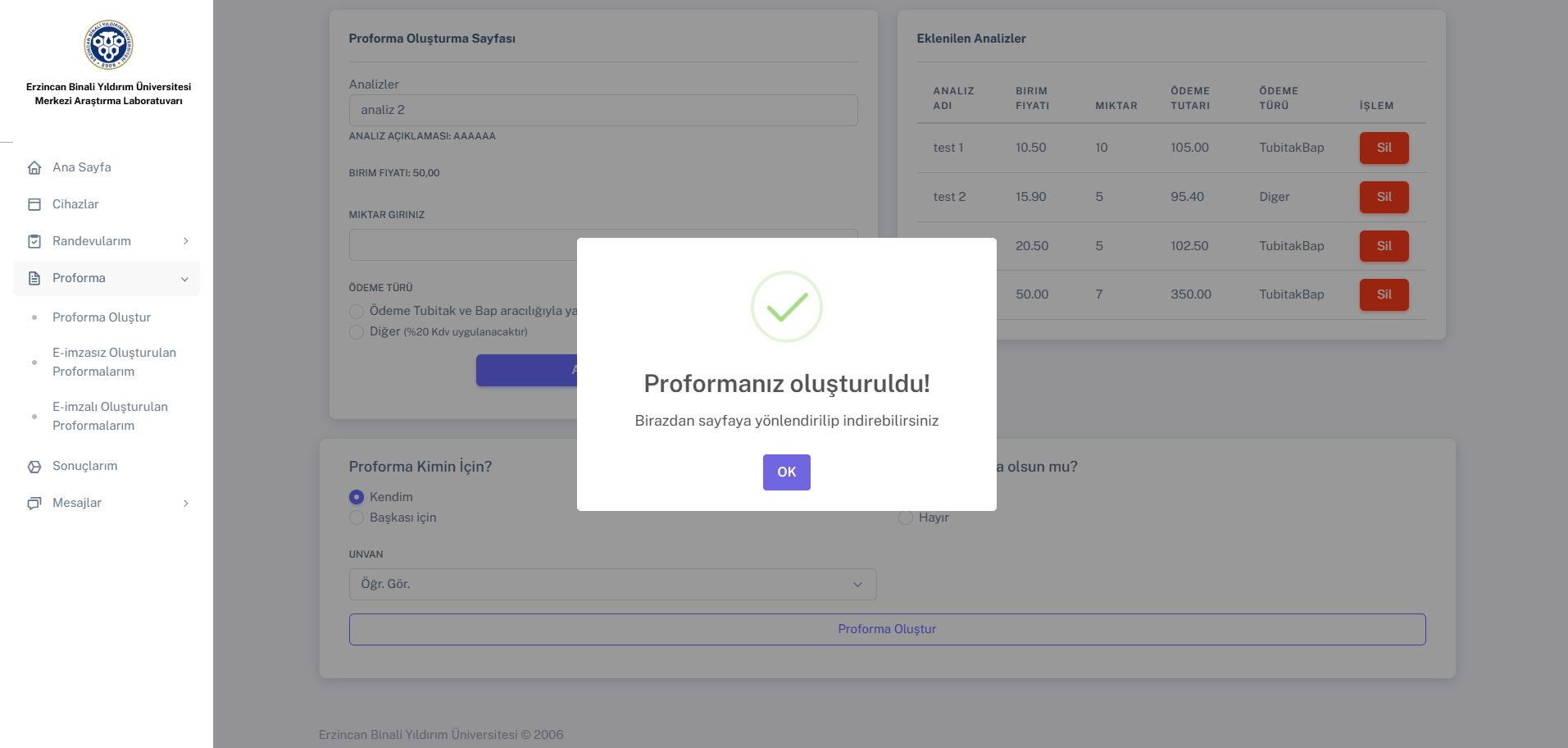
Task: Click the Proforma document icon
Action: (34, 278)
